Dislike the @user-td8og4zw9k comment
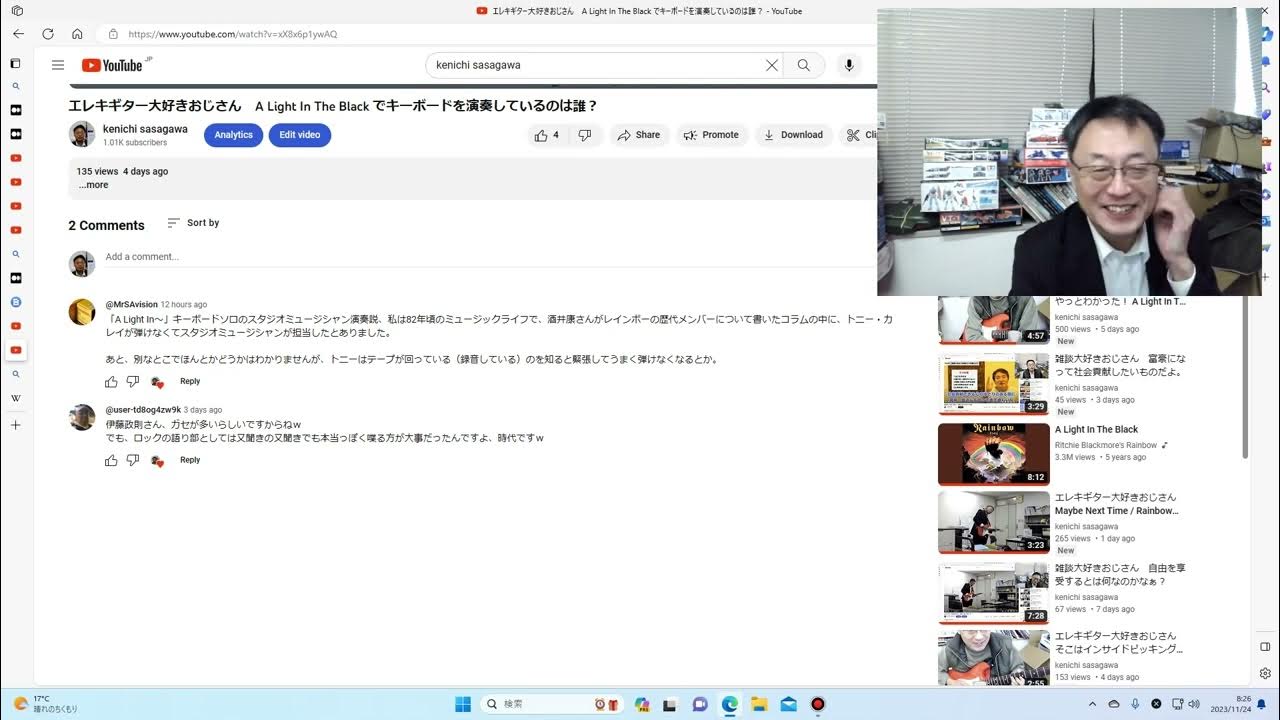This screenshot has height=720, width=1280. [133, 460]
